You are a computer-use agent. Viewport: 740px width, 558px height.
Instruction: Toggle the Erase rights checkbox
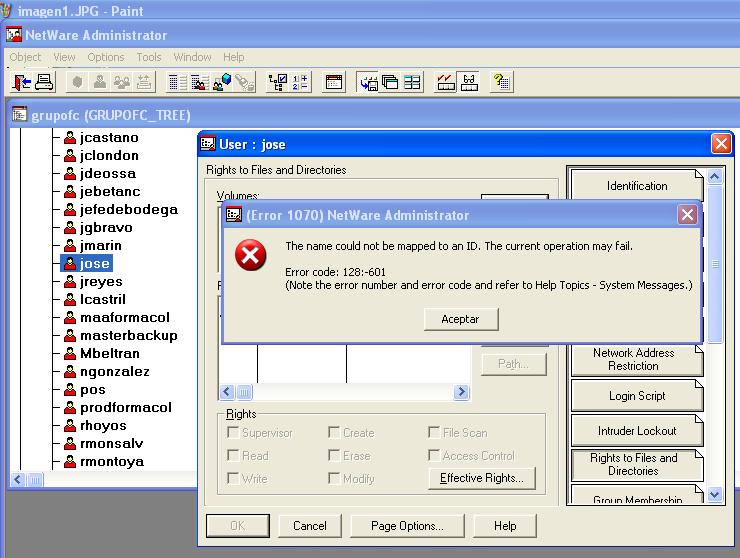coord(334,455)
